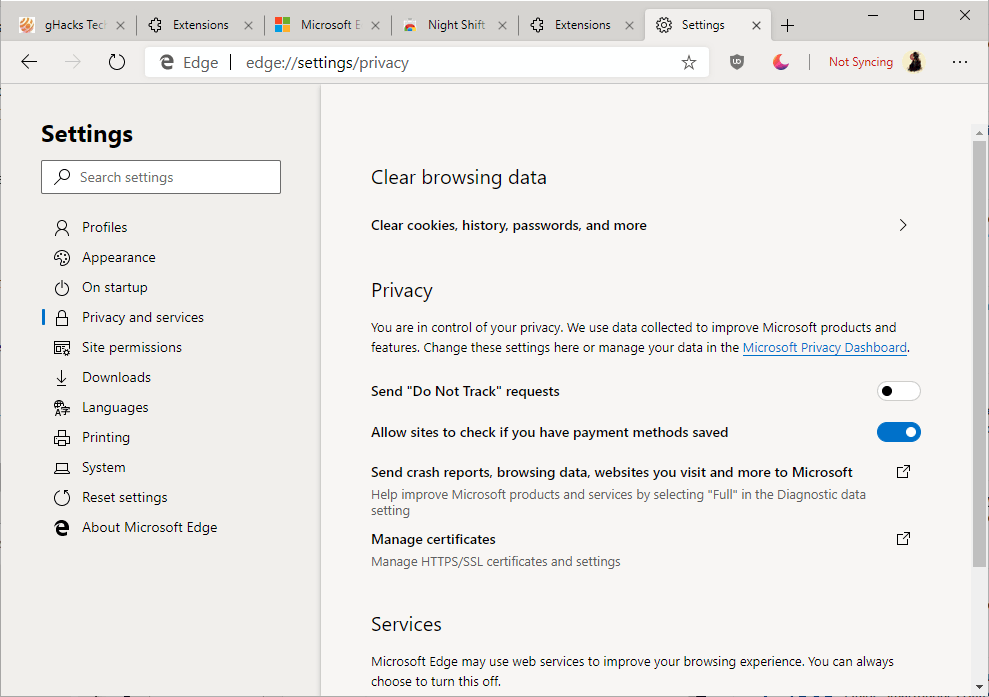Click Clear cookies, history, passwords, and more
The height and width of the screenshot is (697, 989).
pyautogui.click(x=508, y=225)
